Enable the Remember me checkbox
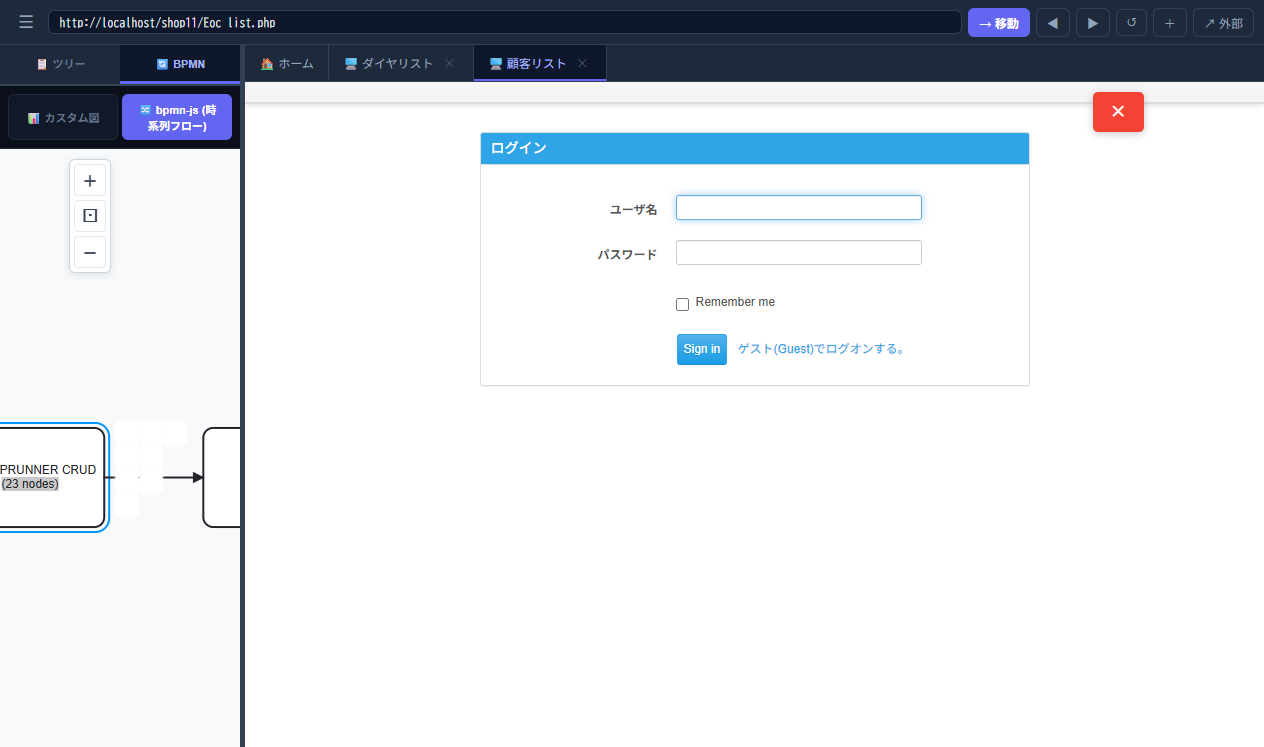The height and width of the screenshot is (747, 1264). tap(683, 304)
